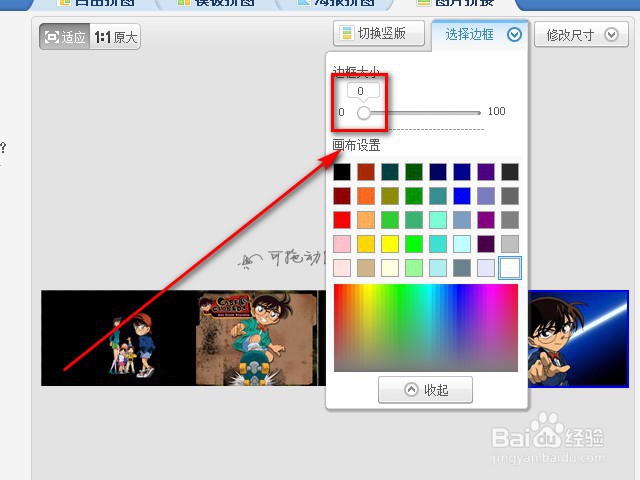This screenshot has width=640, height=480.
Task: Select the pale pink bottom-row swatch
Action: tap(342, 268)
